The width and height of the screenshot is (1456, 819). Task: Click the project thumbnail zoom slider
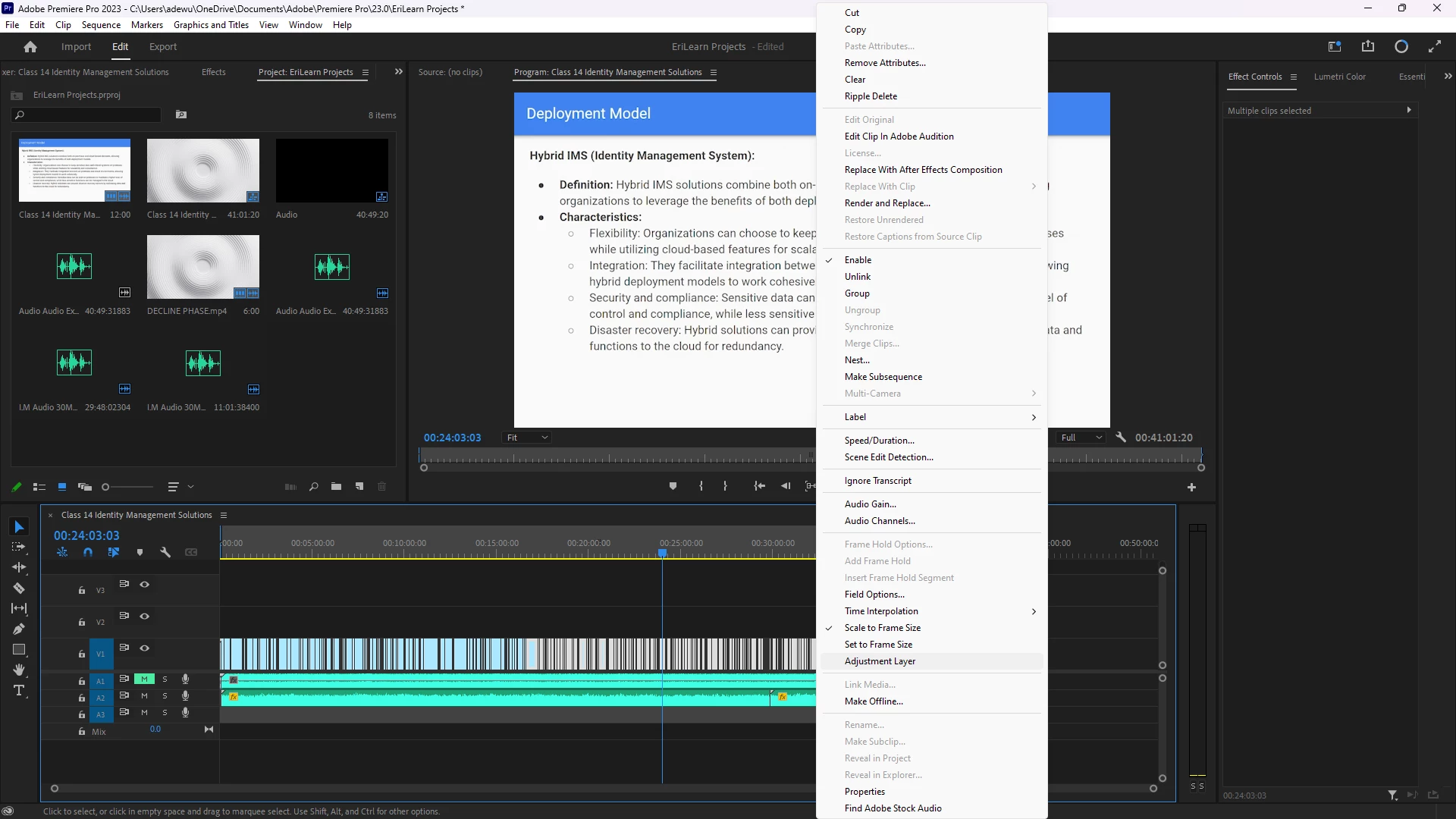129,487
